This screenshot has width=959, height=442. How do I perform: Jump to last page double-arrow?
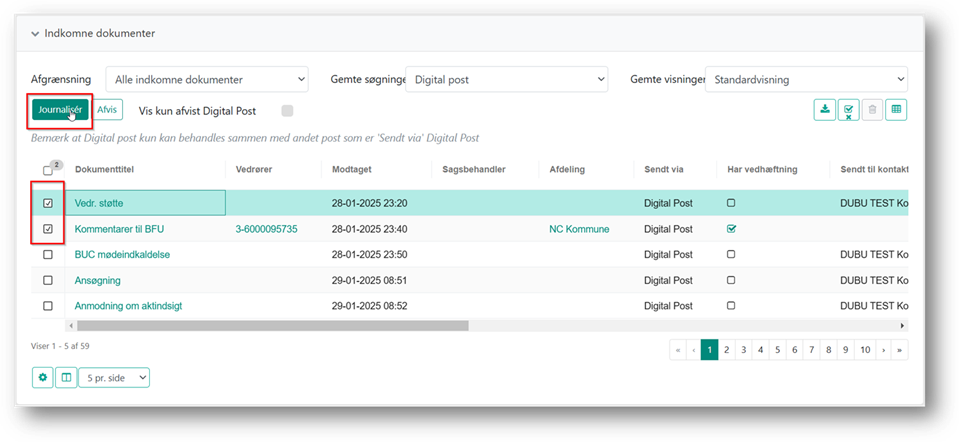900,350
